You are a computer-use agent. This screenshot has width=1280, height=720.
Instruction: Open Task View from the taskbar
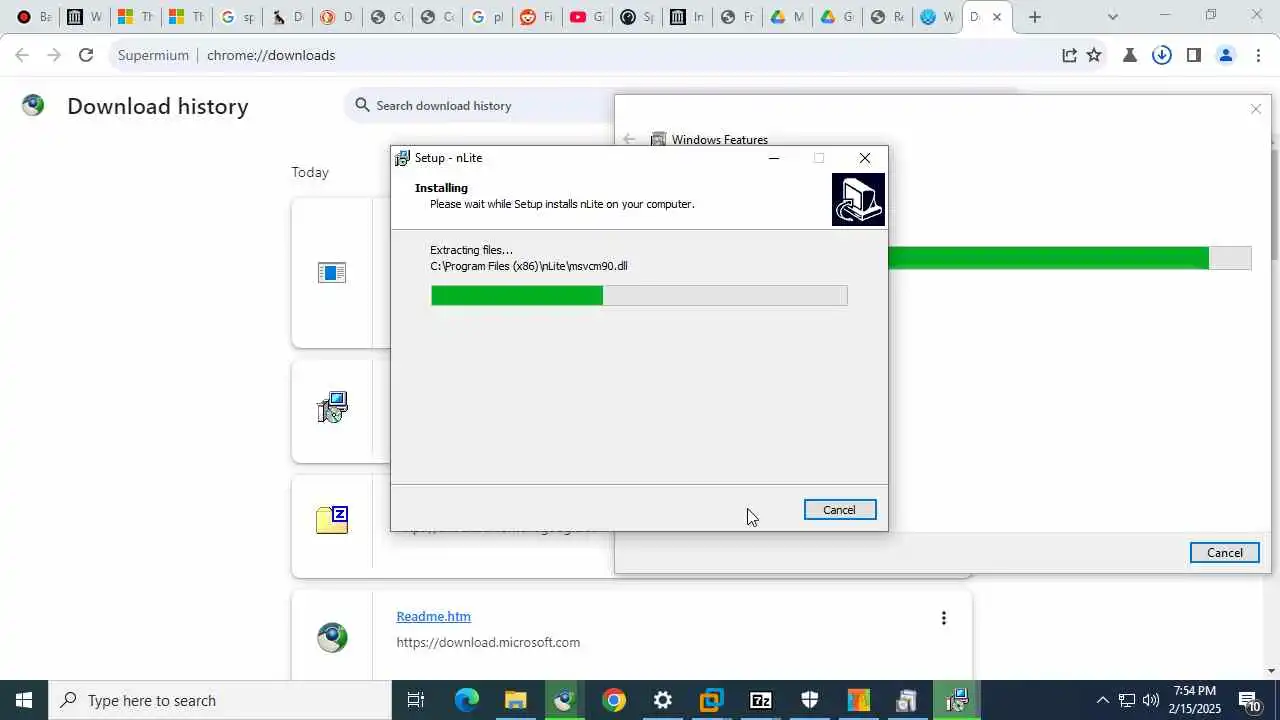coord(416,700)
